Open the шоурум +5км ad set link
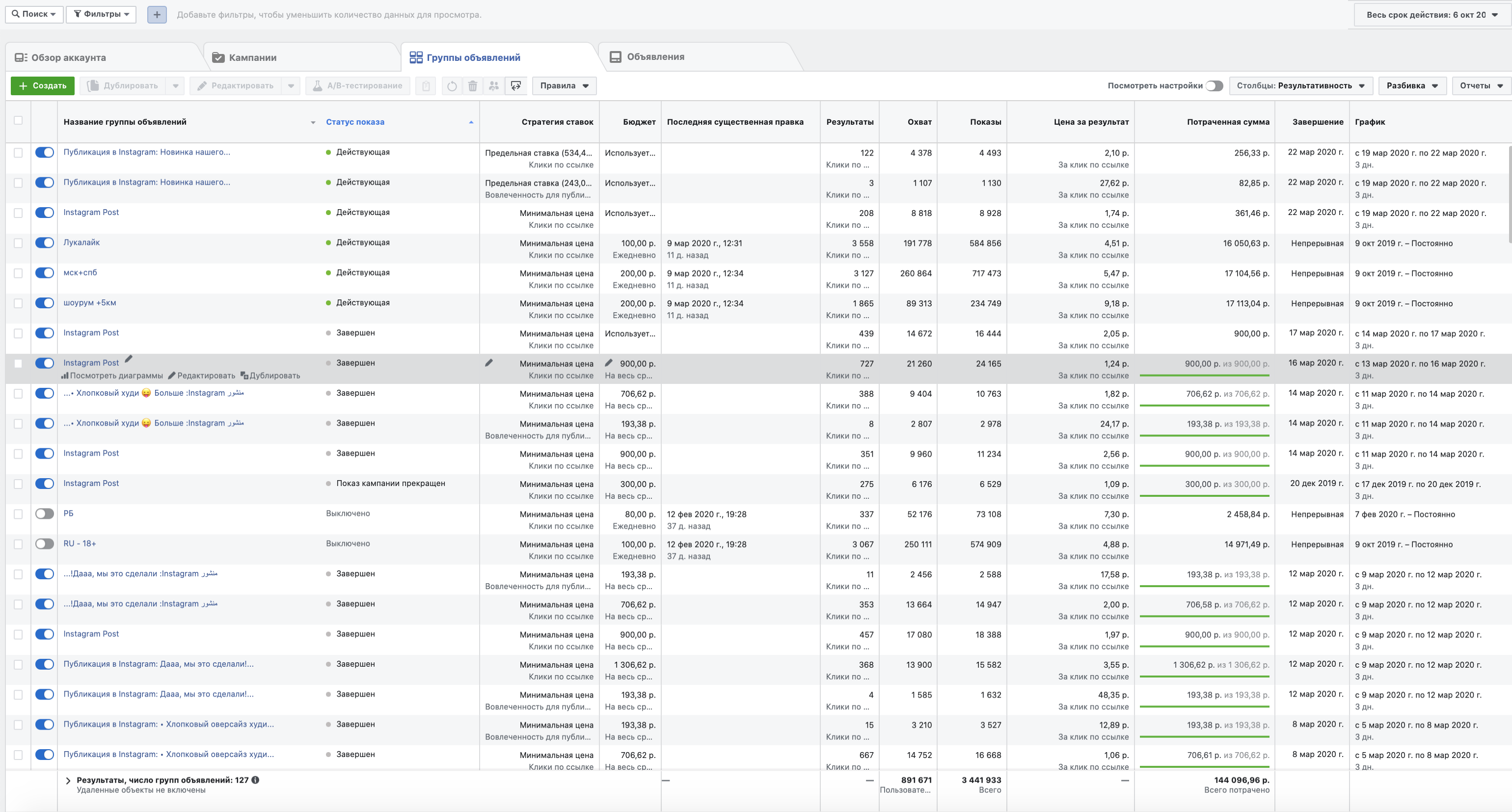 point(90,302)
